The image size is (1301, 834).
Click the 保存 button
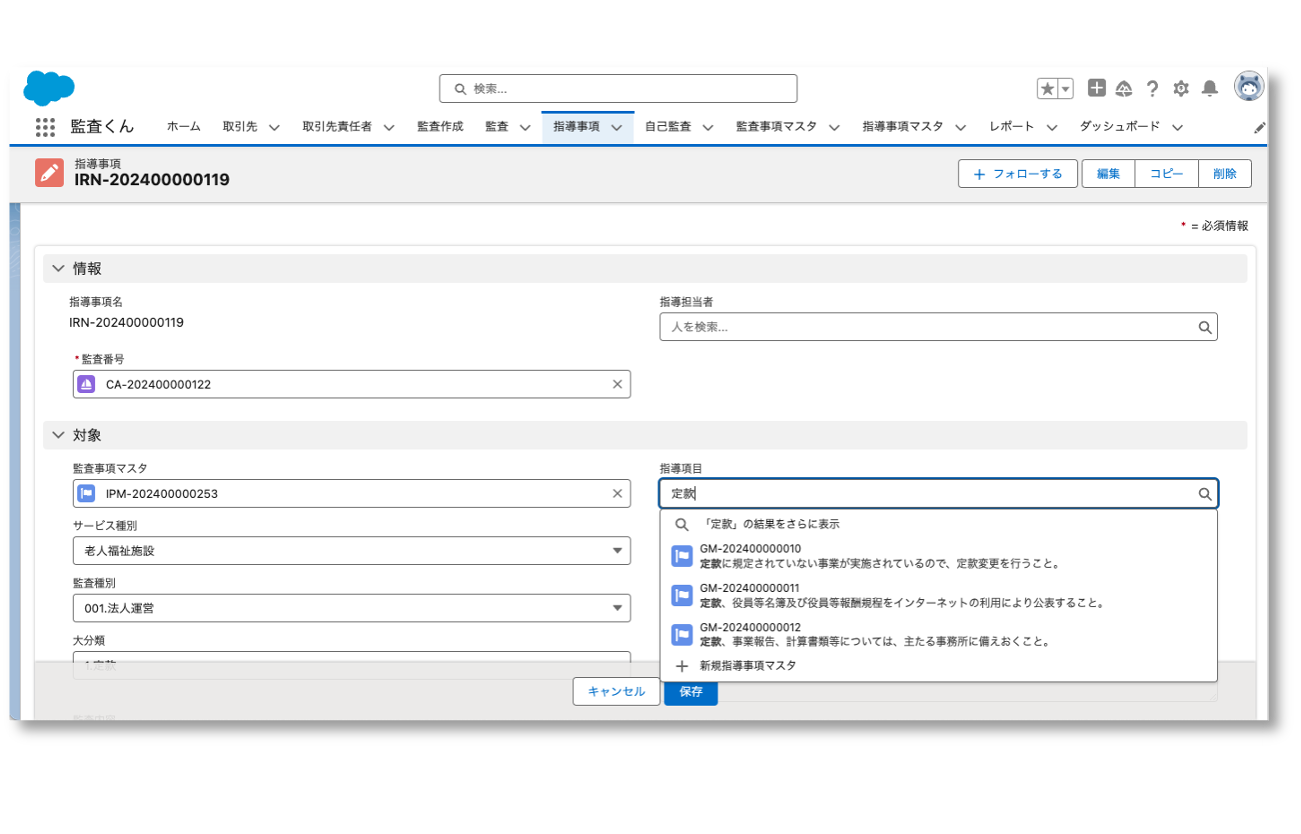pos(691,691)
